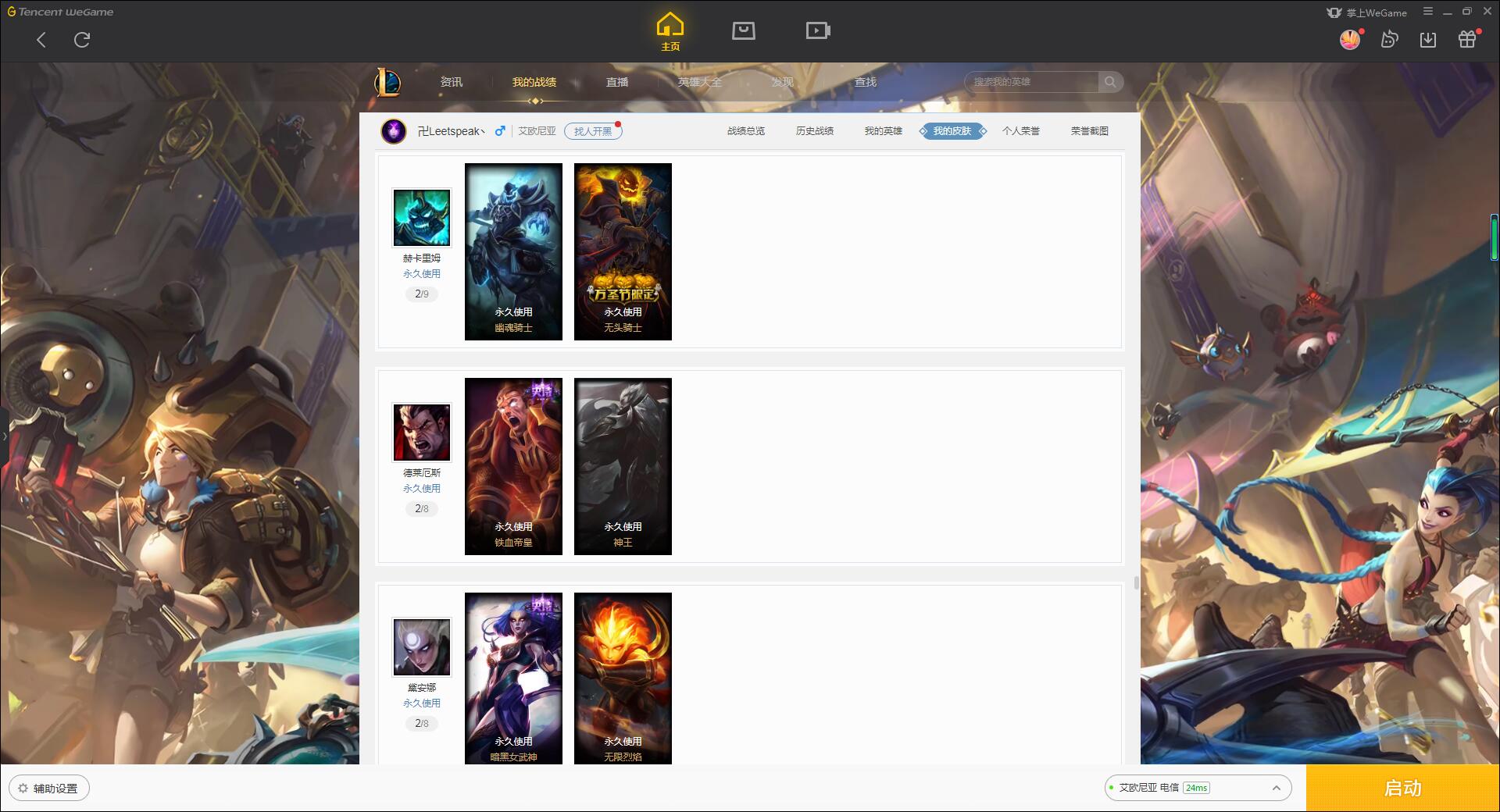
Task: Open the video live icon
Action: pos(818,30)
